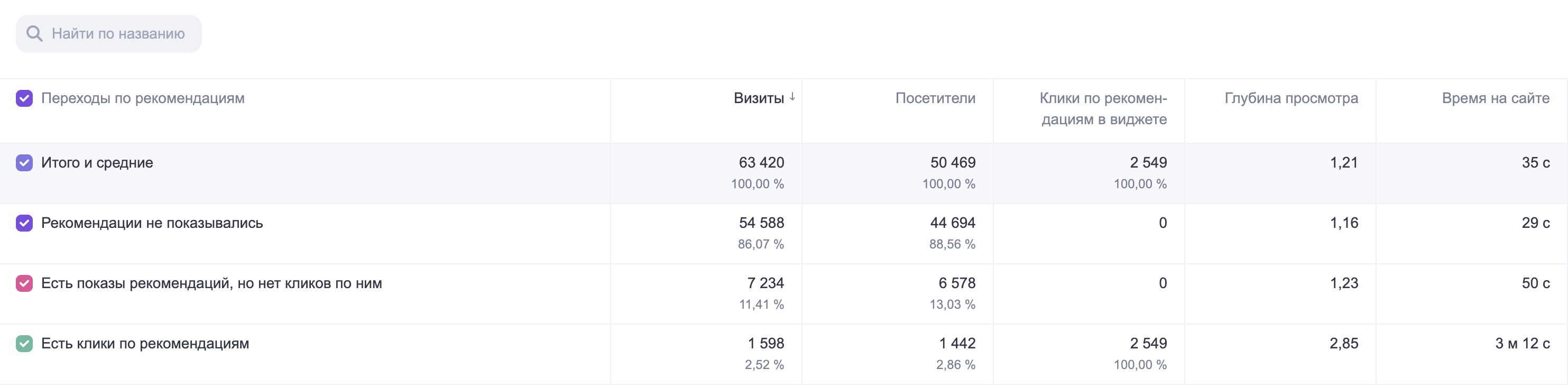Sort by the 'Посетители' column header

tap(935, 98)
